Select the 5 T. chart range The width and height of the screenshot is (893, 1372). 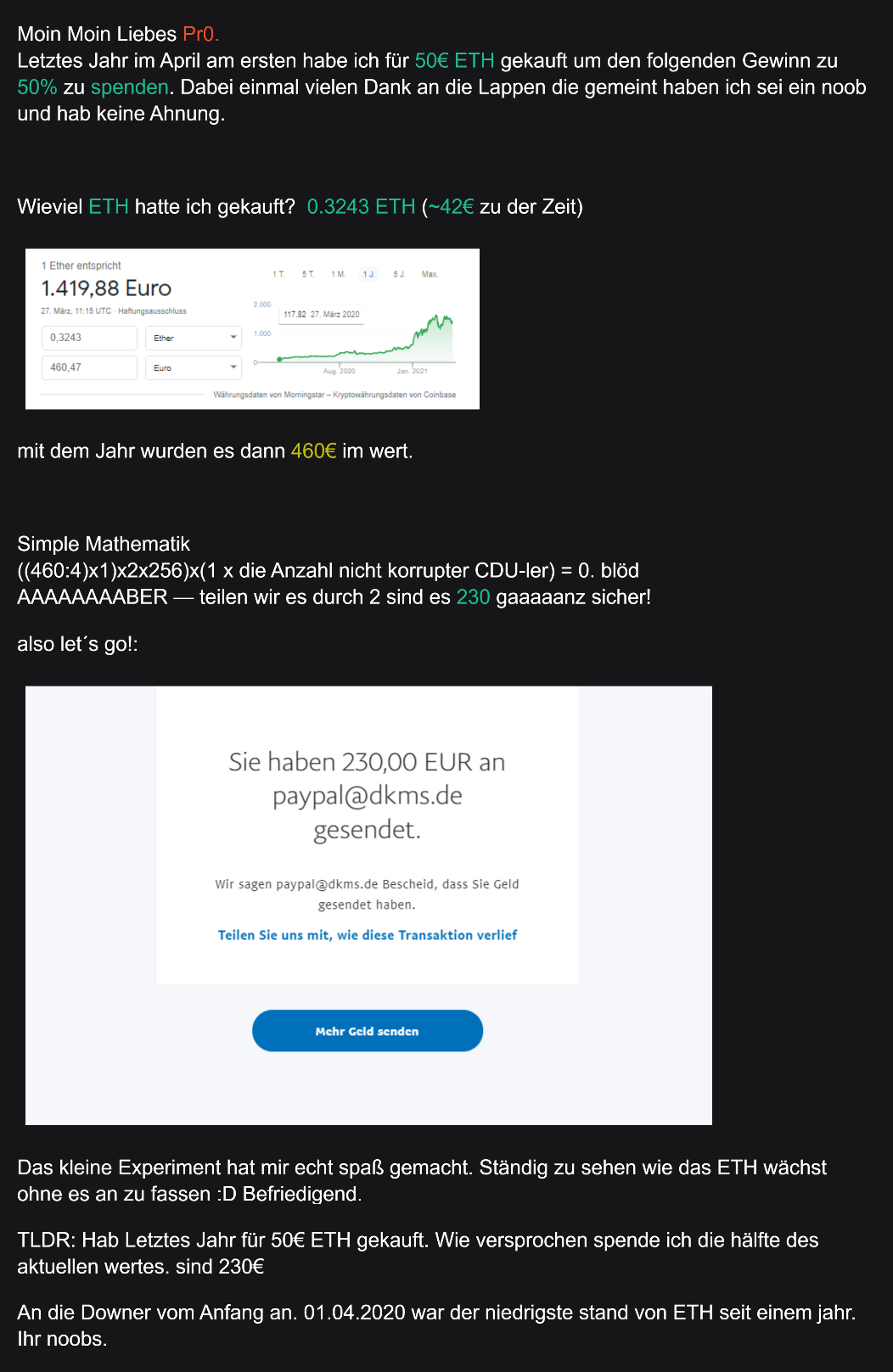[308, 274]
